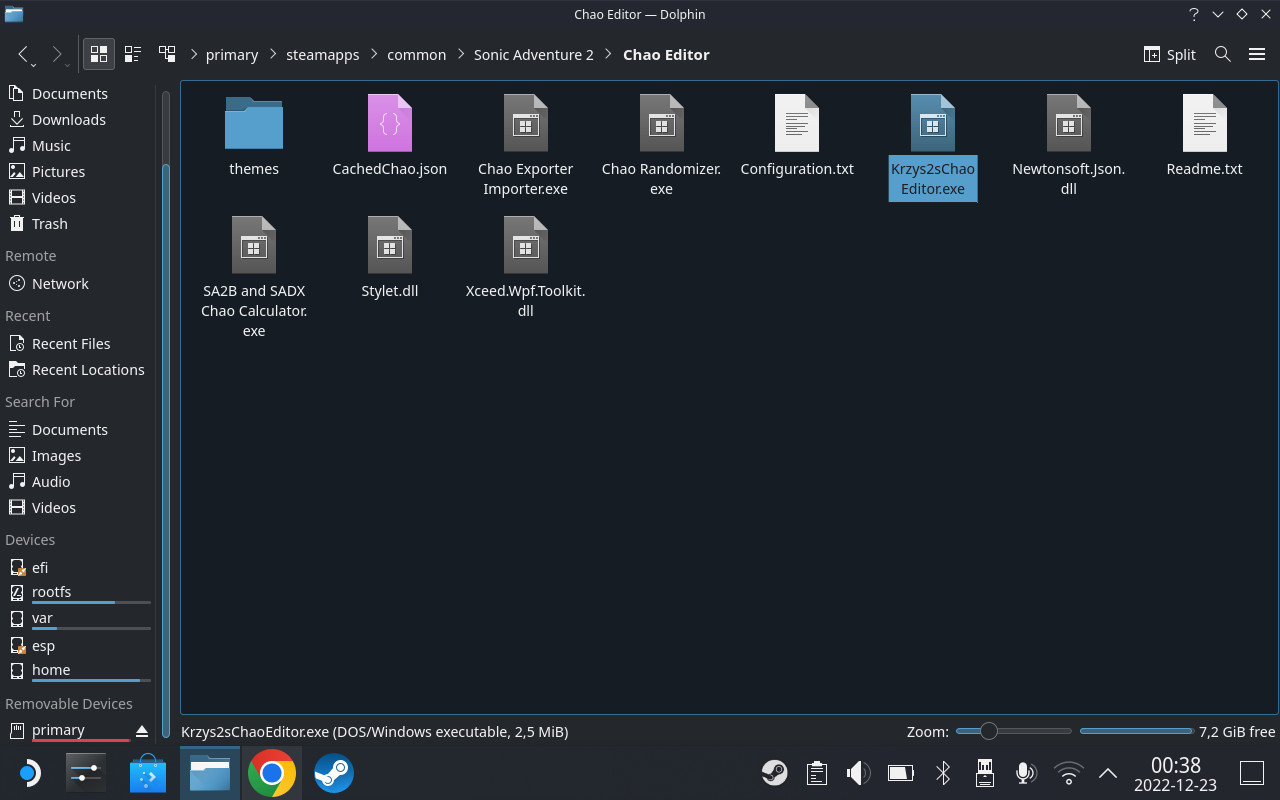Viewport: 1280px width, 800px height.
Task: Open the volume control in the system tray
Action: click(x=858, y=772)
